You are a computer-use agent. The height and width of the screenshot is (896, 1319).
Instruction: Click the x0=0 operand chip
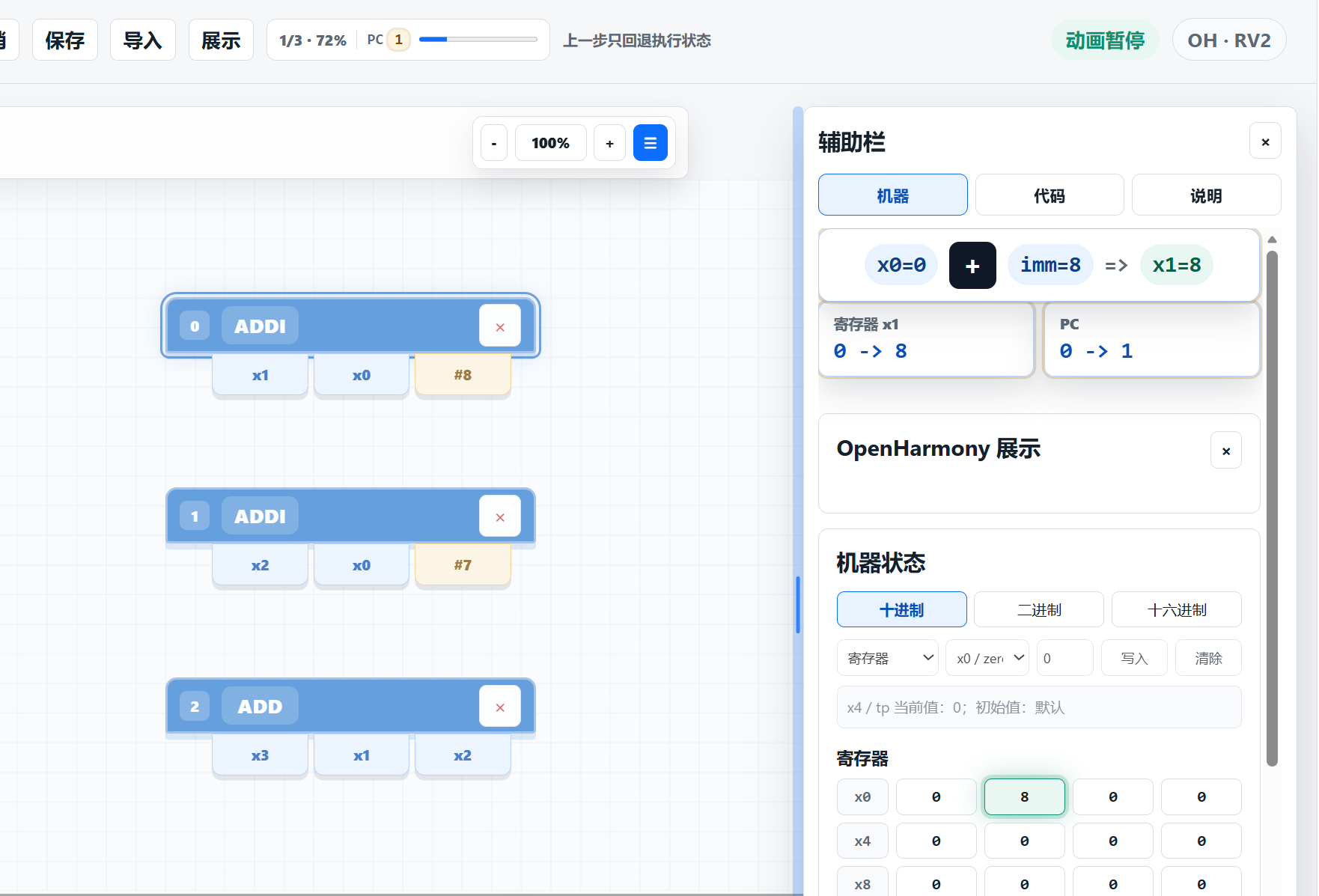coord(901,265)
